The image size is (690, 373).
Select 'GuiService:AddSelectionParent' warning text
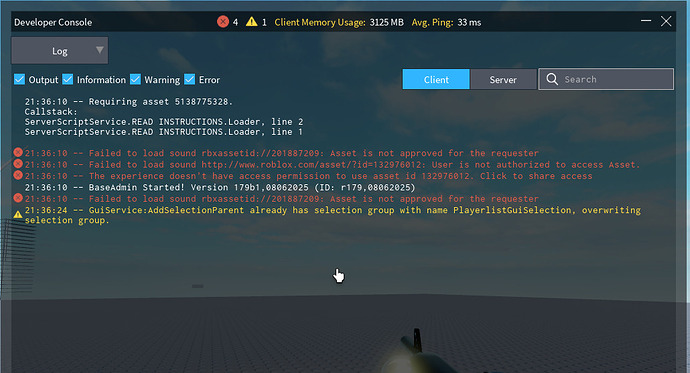[x=333, y=215]
